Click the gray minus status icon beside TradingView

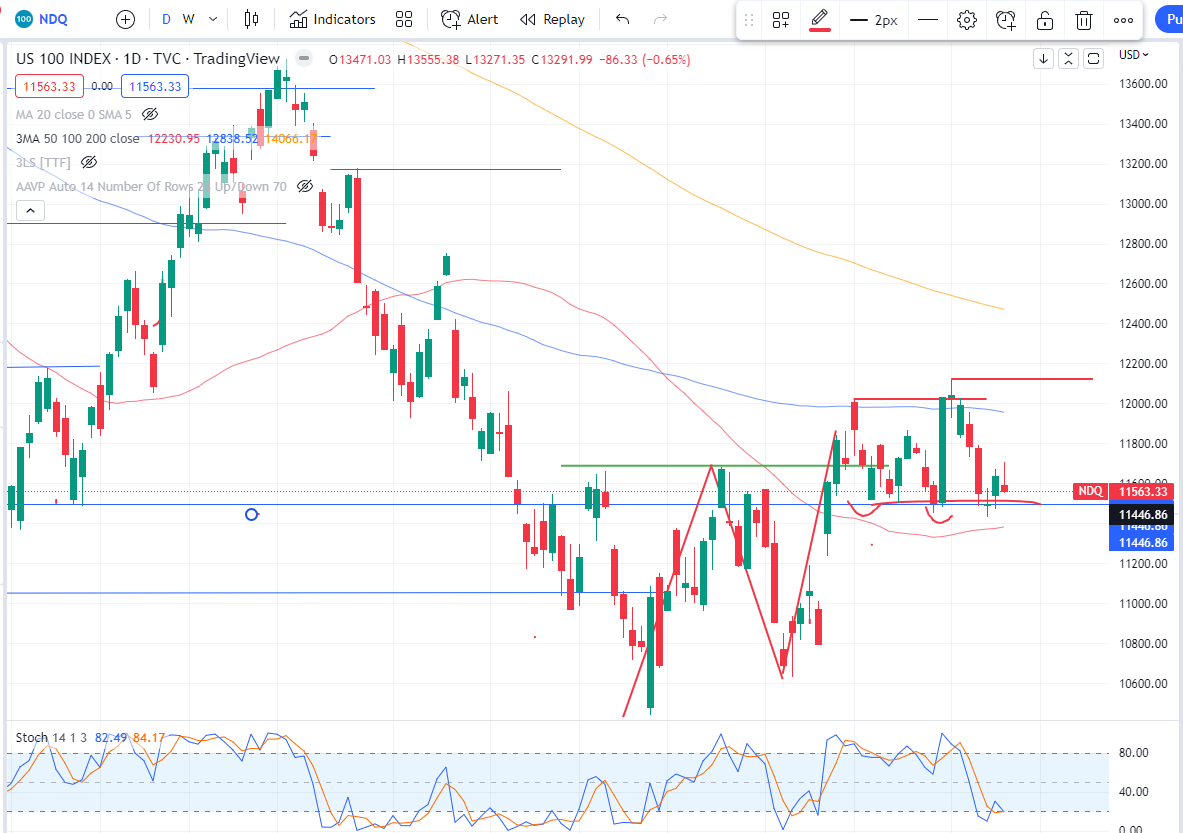coord(303,58)
